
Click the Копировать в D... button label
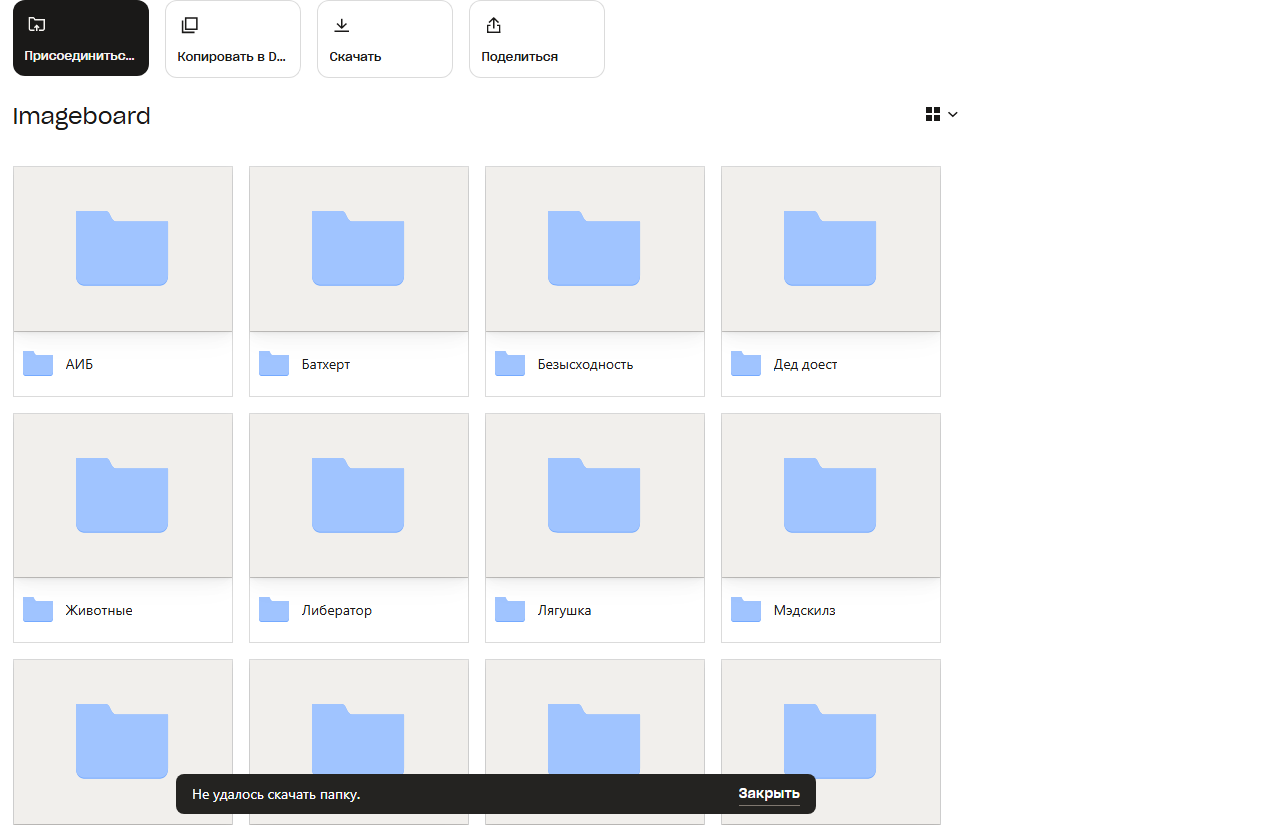pyautogui.click(x=232, y=57)
